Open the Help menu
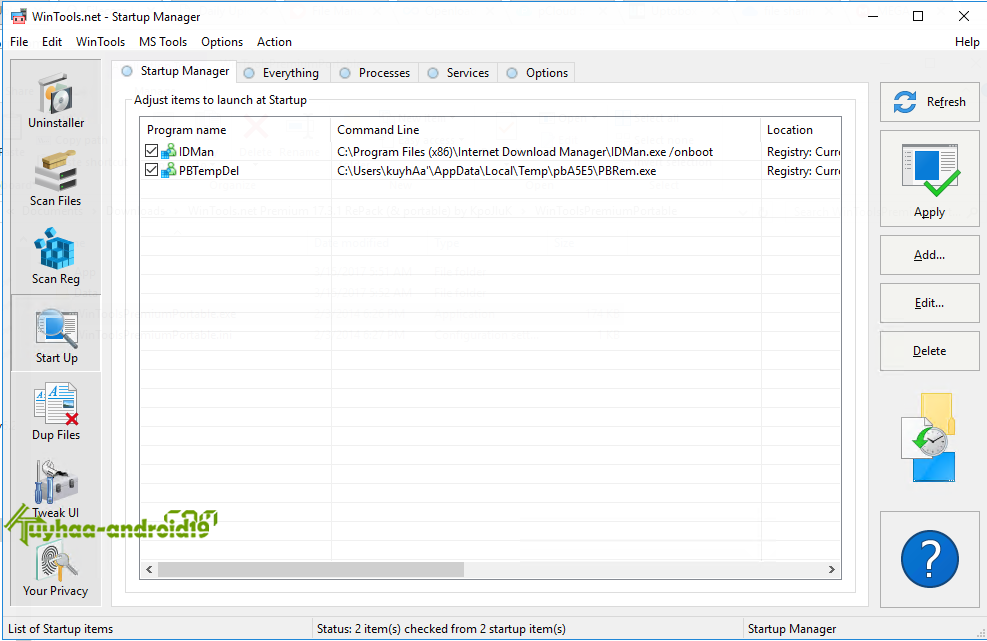 [x=967, y=42]
